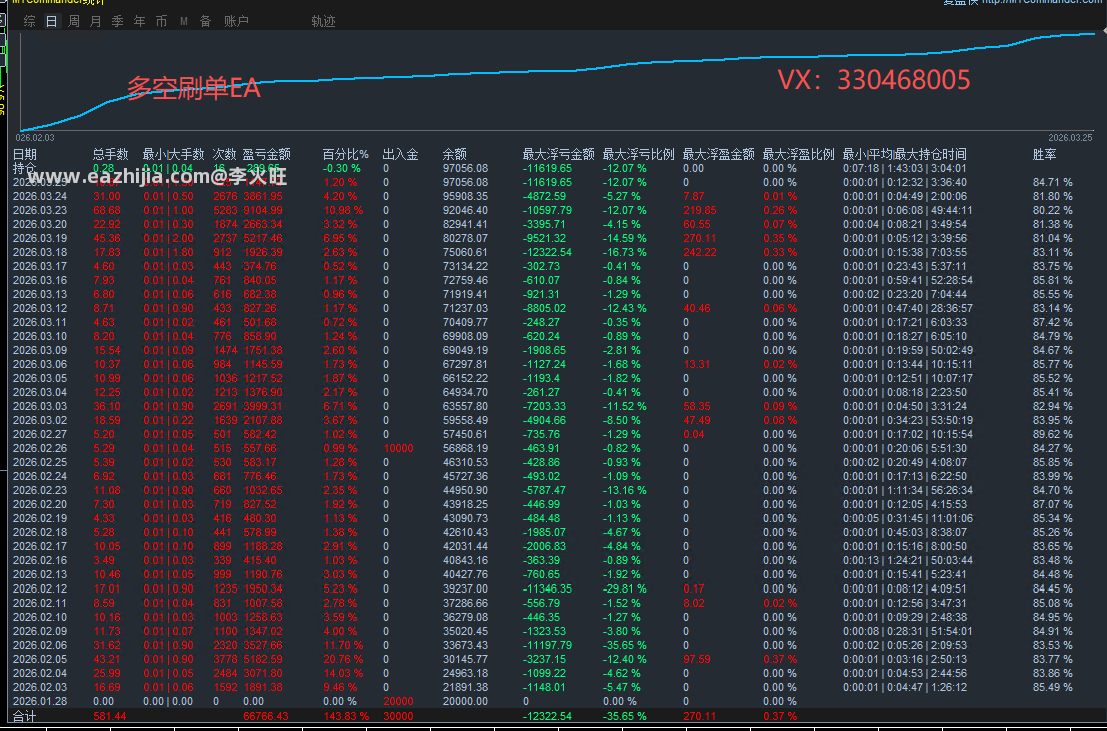Click win rate 85.81 % on 2026.03.16

point(1053,280)
